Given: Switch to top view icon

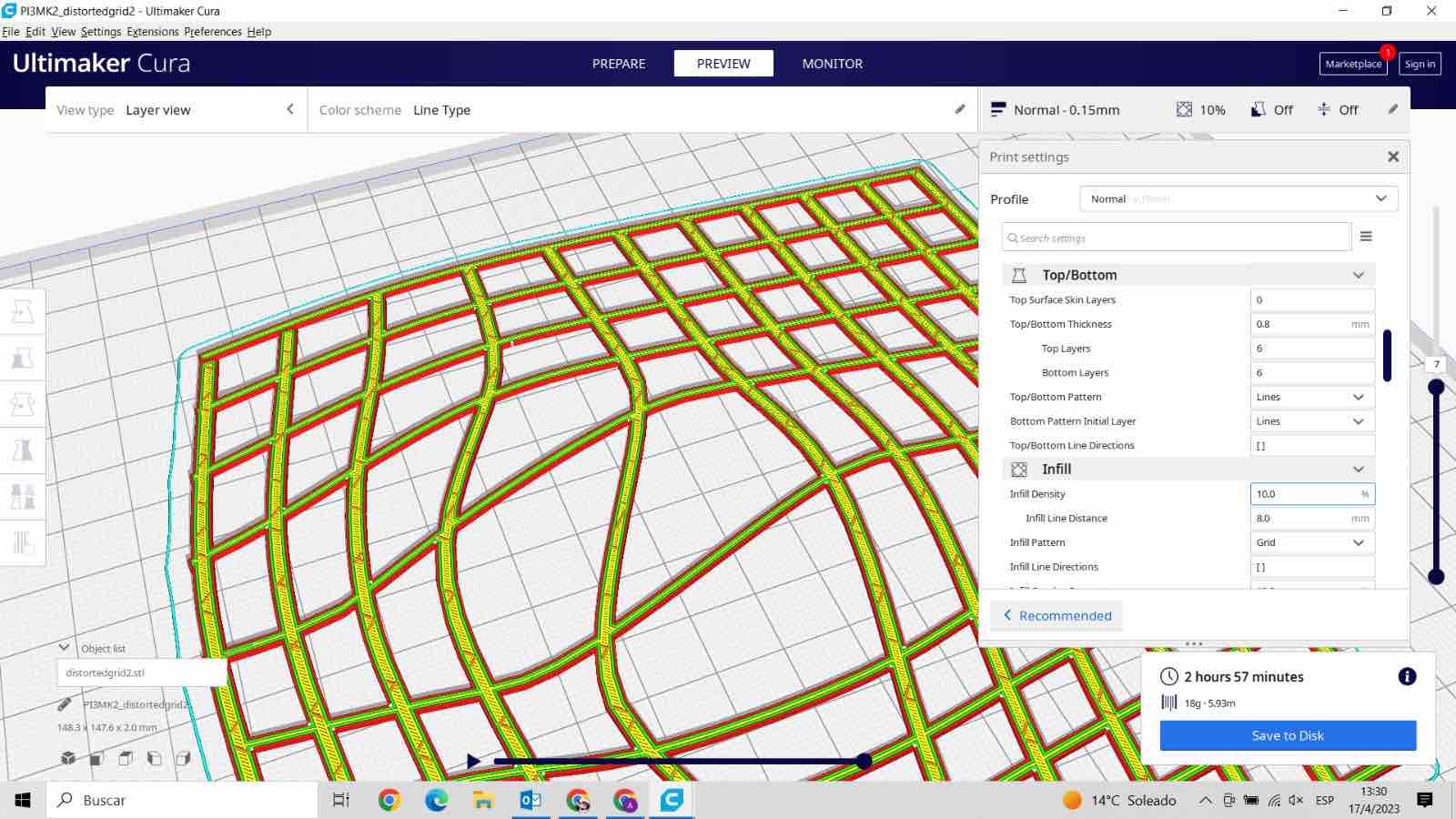Looking at the screenshot, I should (x=126, y=758).
